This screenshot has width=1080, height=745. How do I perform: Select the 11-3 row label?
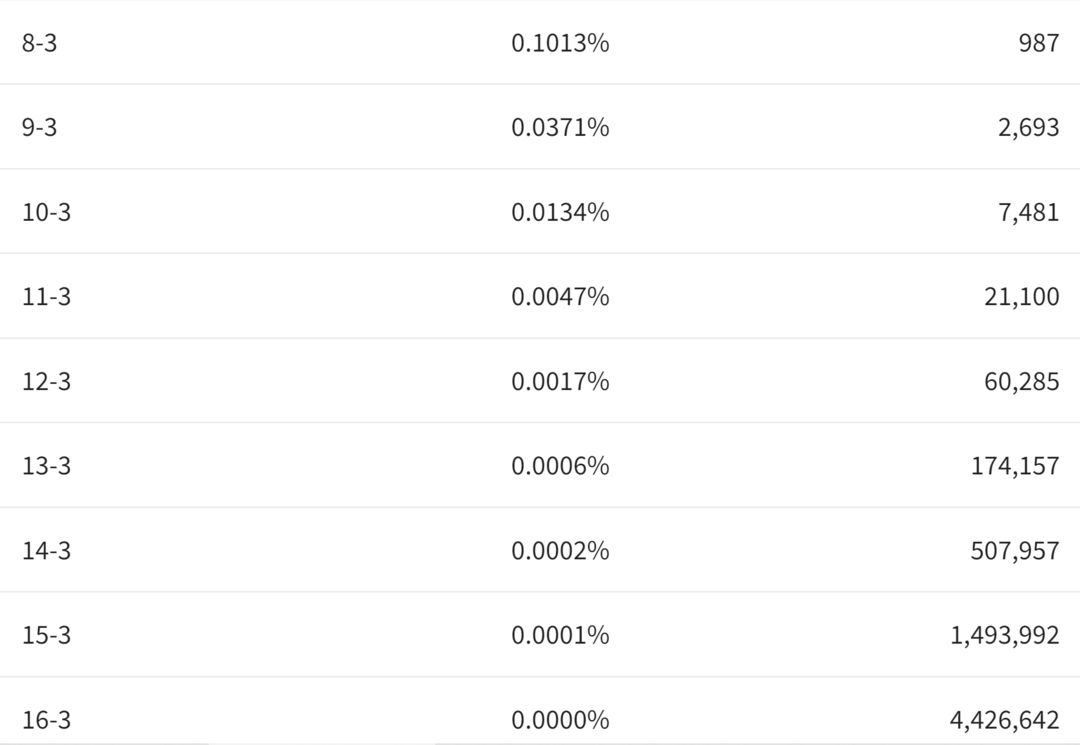pyautogui.click(x=46, y=297)
